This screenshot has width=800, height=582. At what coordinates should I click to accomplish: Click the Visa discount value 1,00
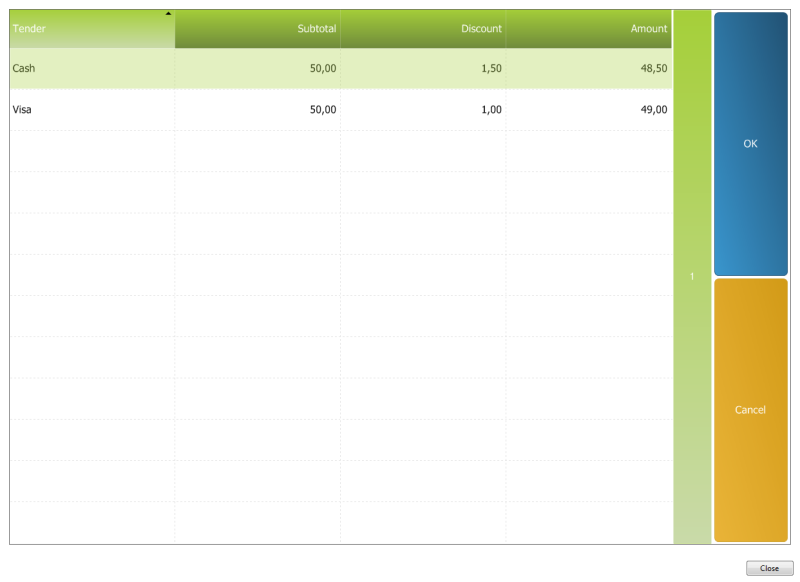click(488, 110)
